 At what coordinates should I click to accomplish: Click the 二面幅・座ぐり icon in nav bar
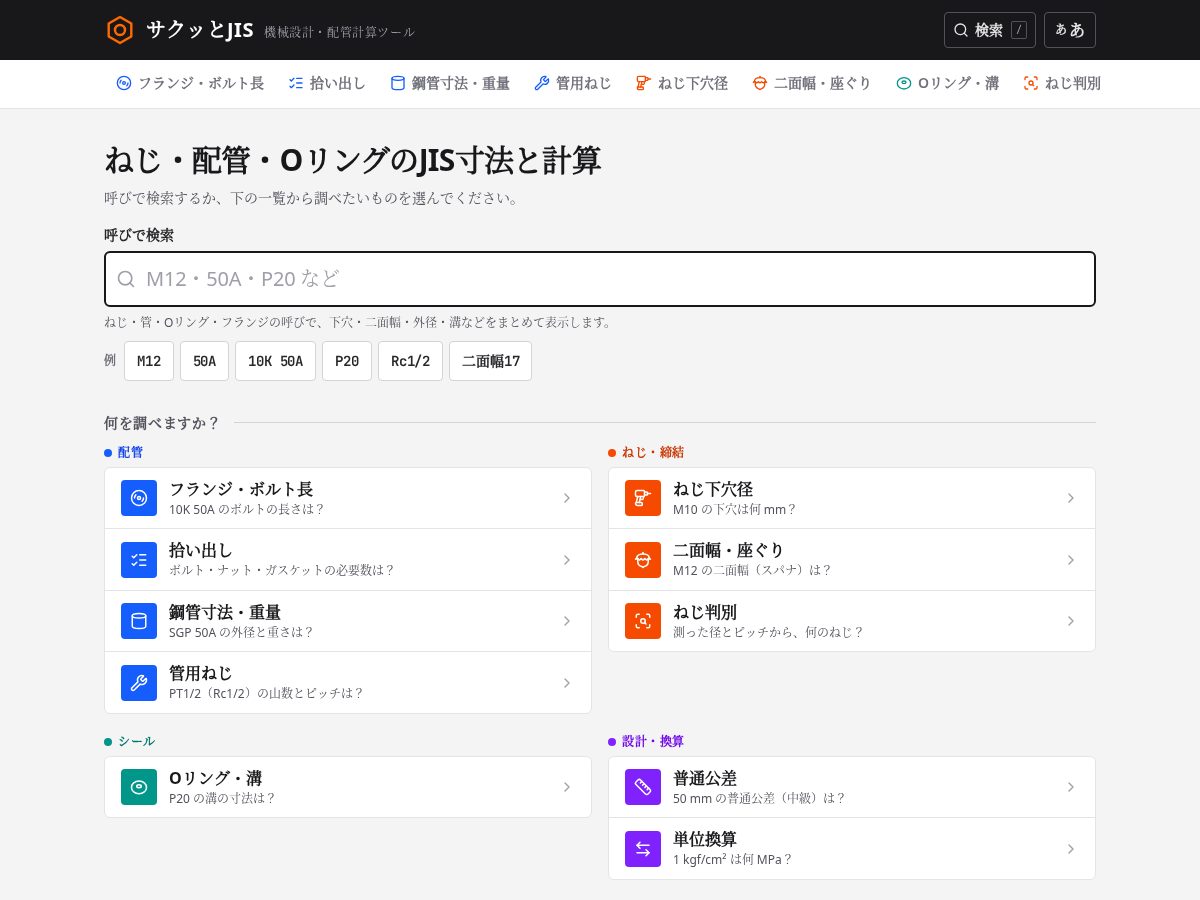point(760,84)
